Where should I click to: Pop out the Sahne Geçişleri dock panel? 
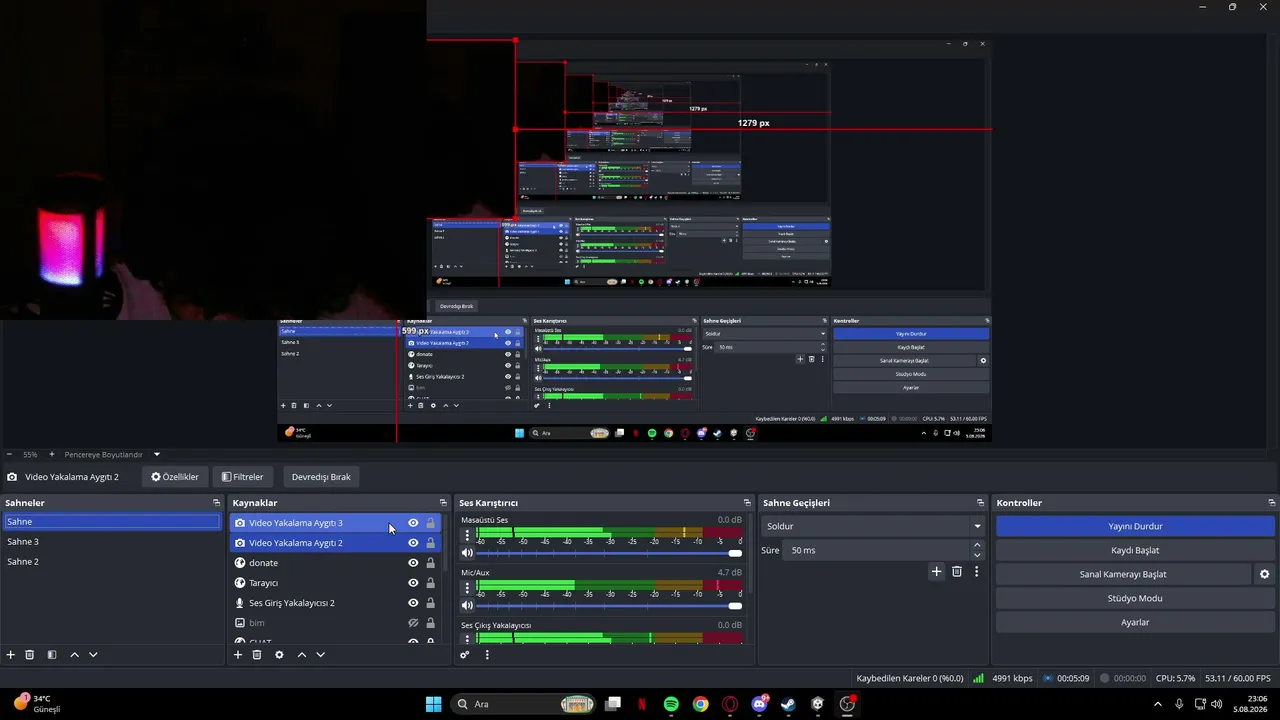pyautogui.click(x=981, y=503)
